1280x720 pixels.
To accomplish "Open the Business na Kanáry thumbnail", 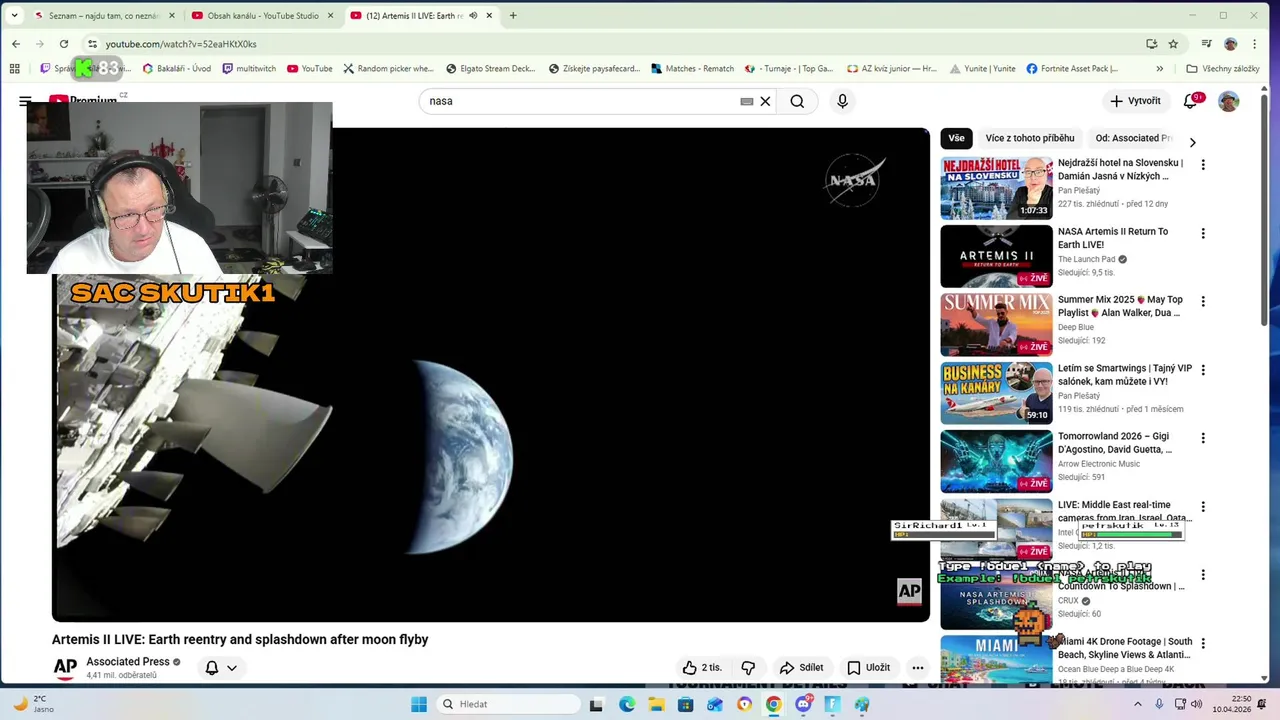I will pyautogui.click(x=996, y=393).
